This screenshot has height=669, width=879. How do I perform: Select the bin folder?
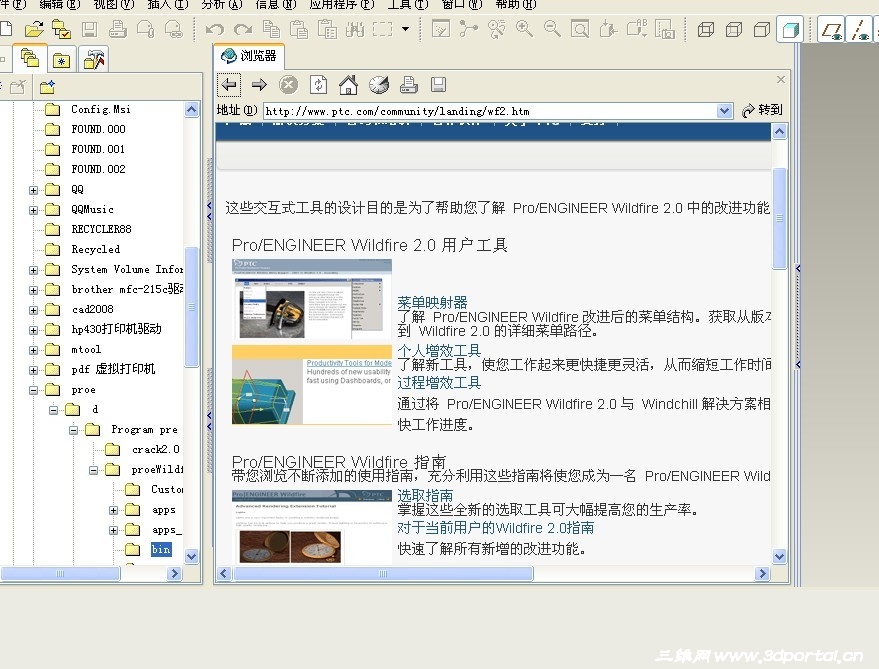[161, 550]
